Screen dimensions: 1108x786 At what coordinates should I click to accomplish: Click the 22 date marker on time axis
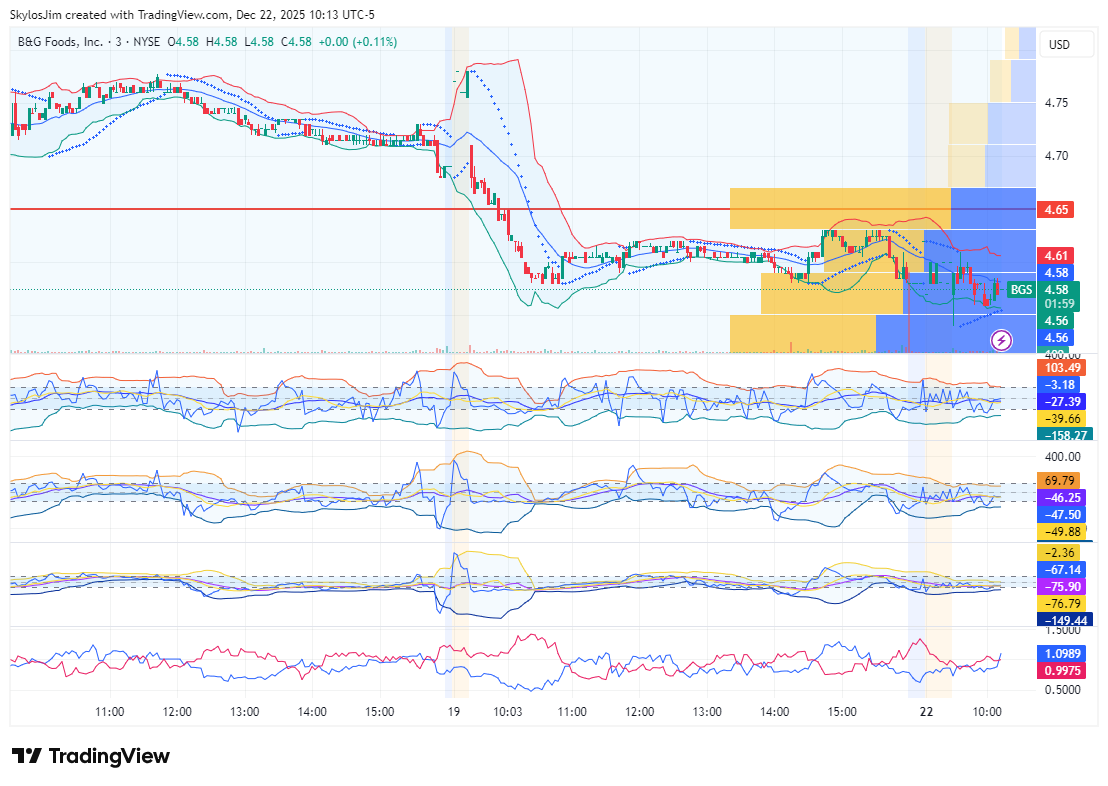coord(927,712)
